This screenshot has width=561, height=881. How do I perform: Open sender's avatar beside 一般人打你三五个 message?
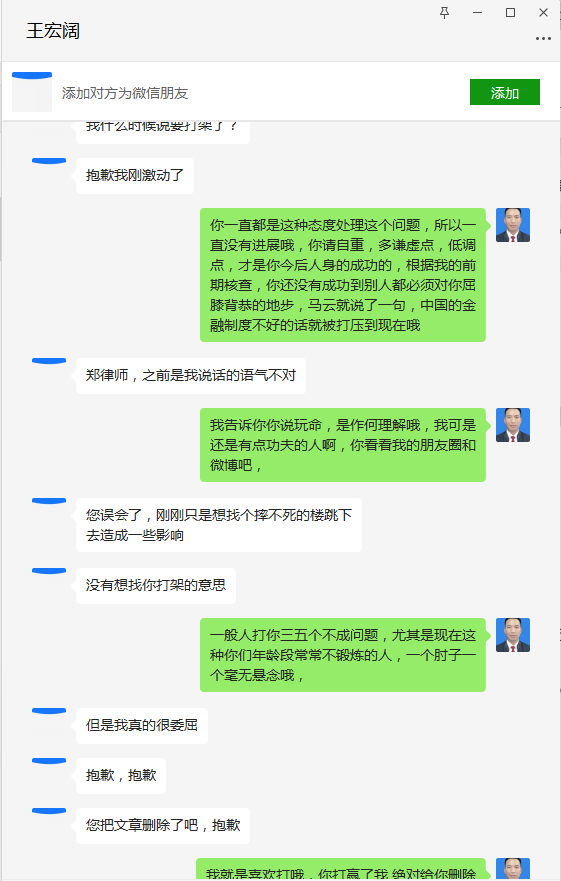tap(513, 635)
